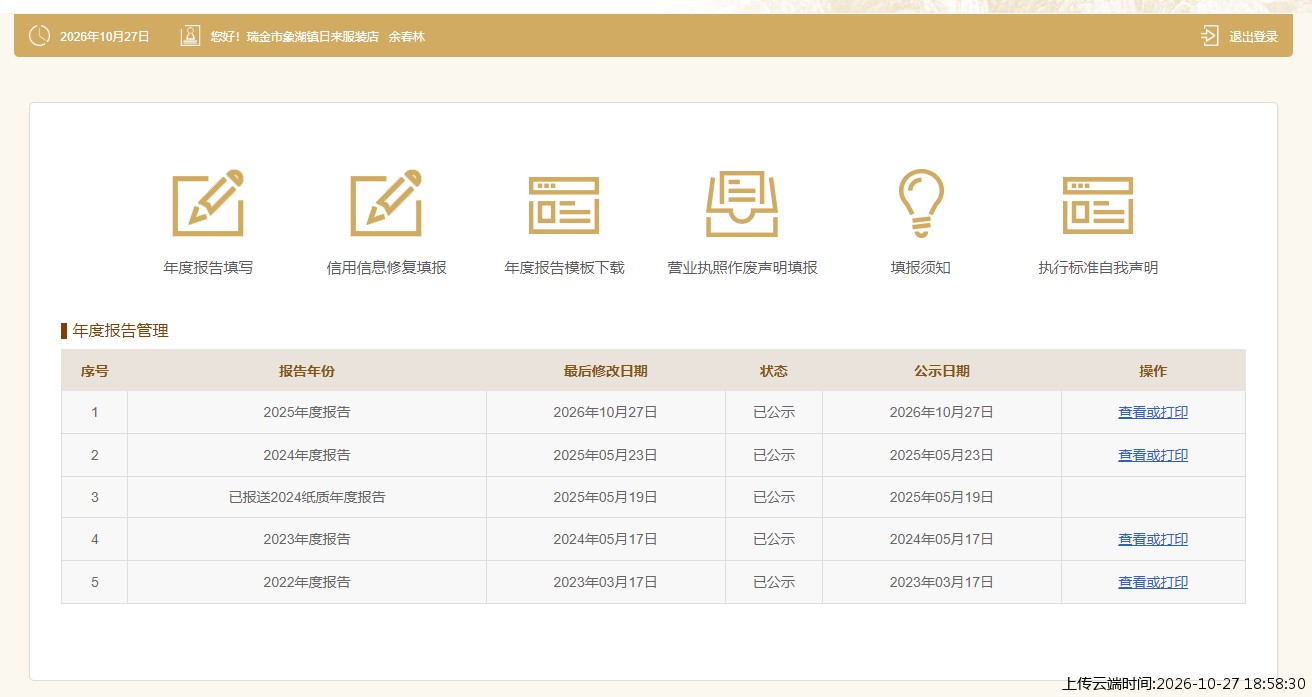
Task: Click the 序号 column header
Action: coord(95,371)
